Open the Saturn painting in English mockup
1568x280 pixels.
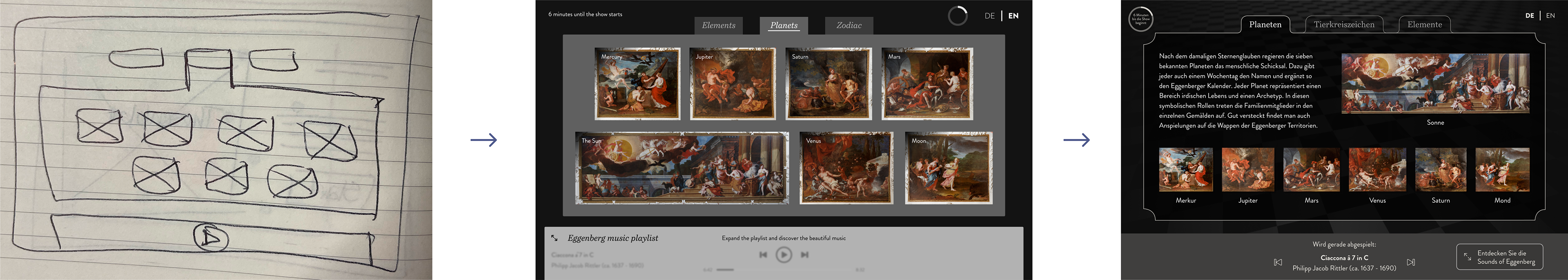[829, 83]
